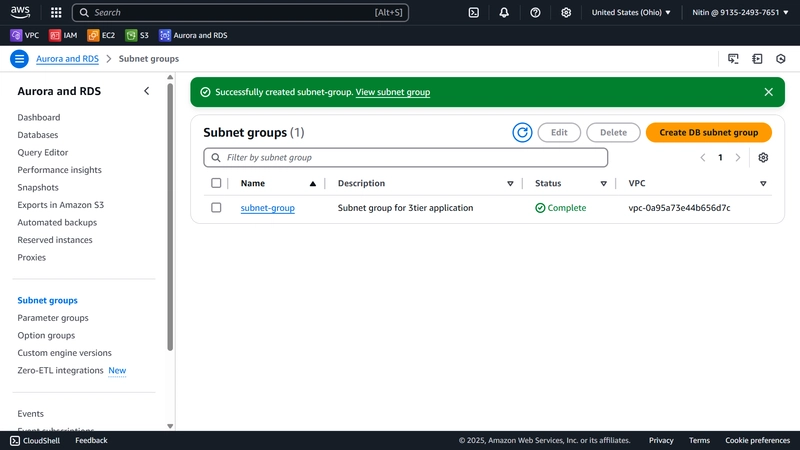
Task: Toggle the blue hamburger navigation menu
Action: (x=19, y=59)
